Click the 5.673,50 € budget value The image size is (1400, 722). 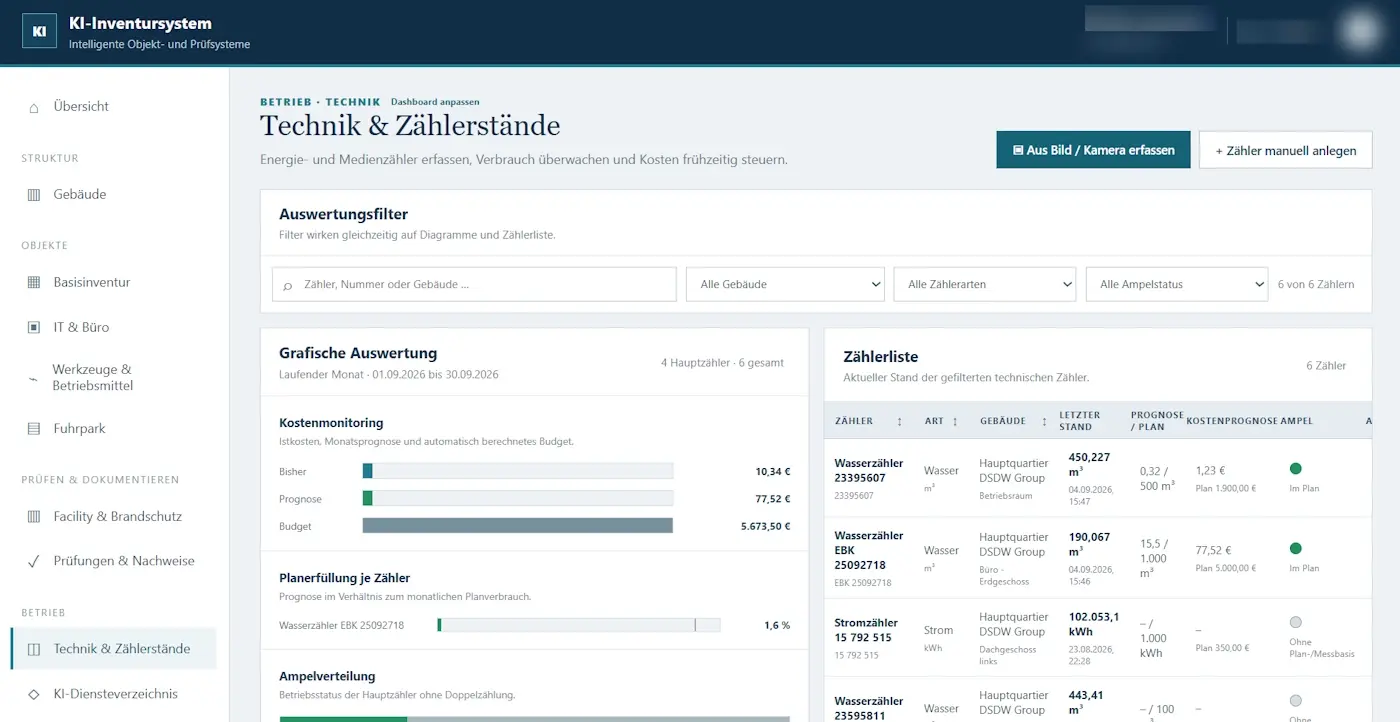point(765,526)
